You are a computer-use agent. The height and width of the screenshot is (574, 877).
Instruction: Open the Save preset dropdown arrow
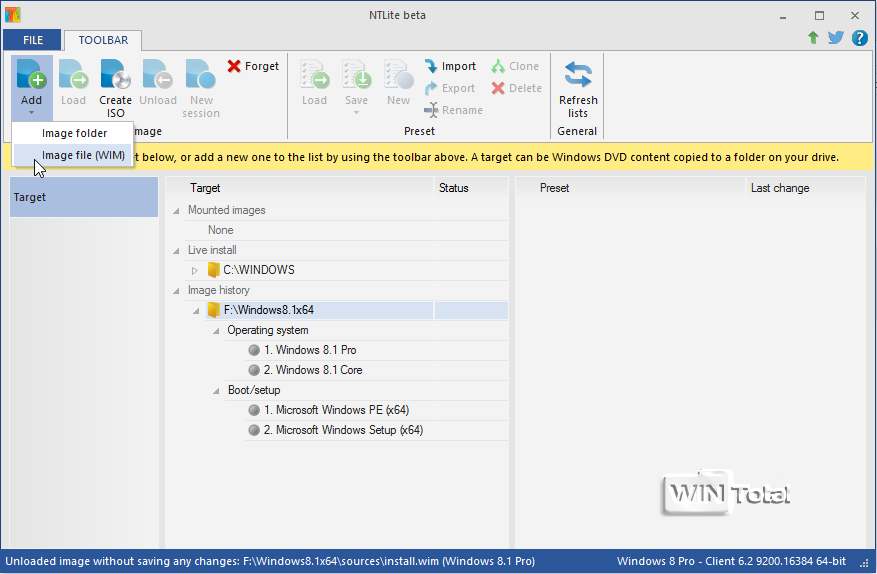click(356, 113)
